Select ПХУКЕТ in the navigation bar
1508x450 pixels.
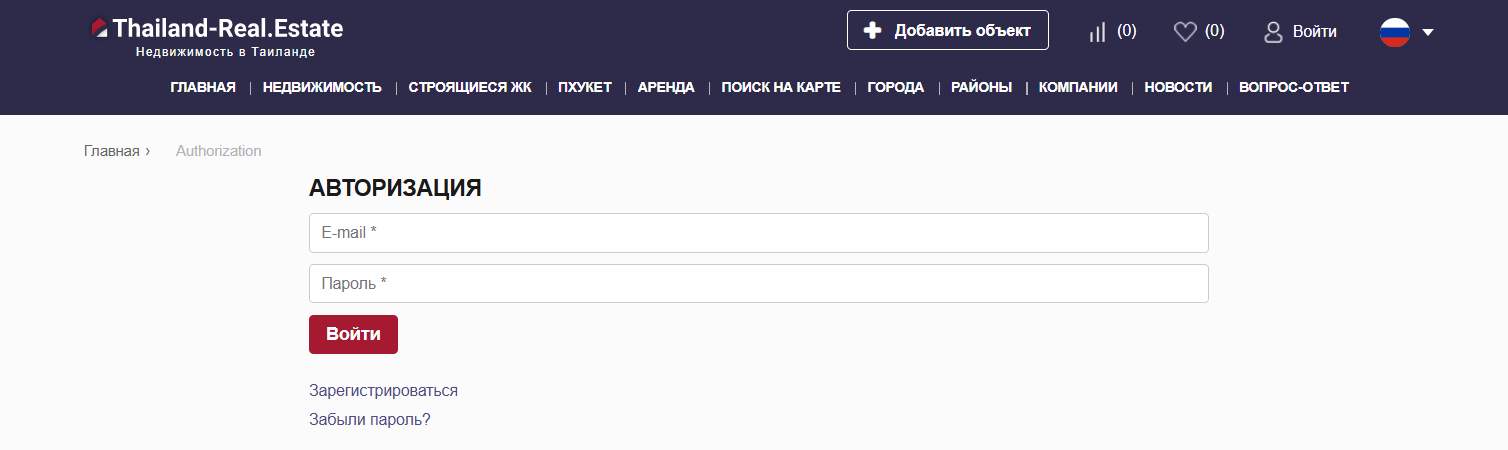point(585,88)
